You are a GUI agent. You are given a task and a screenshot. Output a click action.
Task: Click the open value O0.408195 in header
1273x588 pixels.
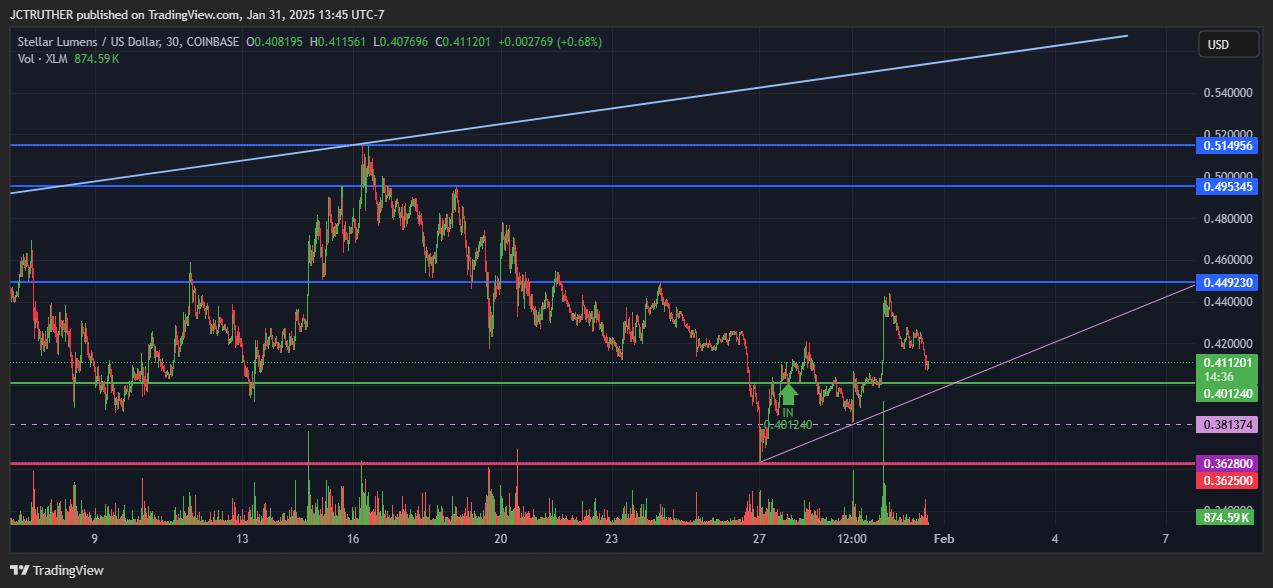coord(275,42)
